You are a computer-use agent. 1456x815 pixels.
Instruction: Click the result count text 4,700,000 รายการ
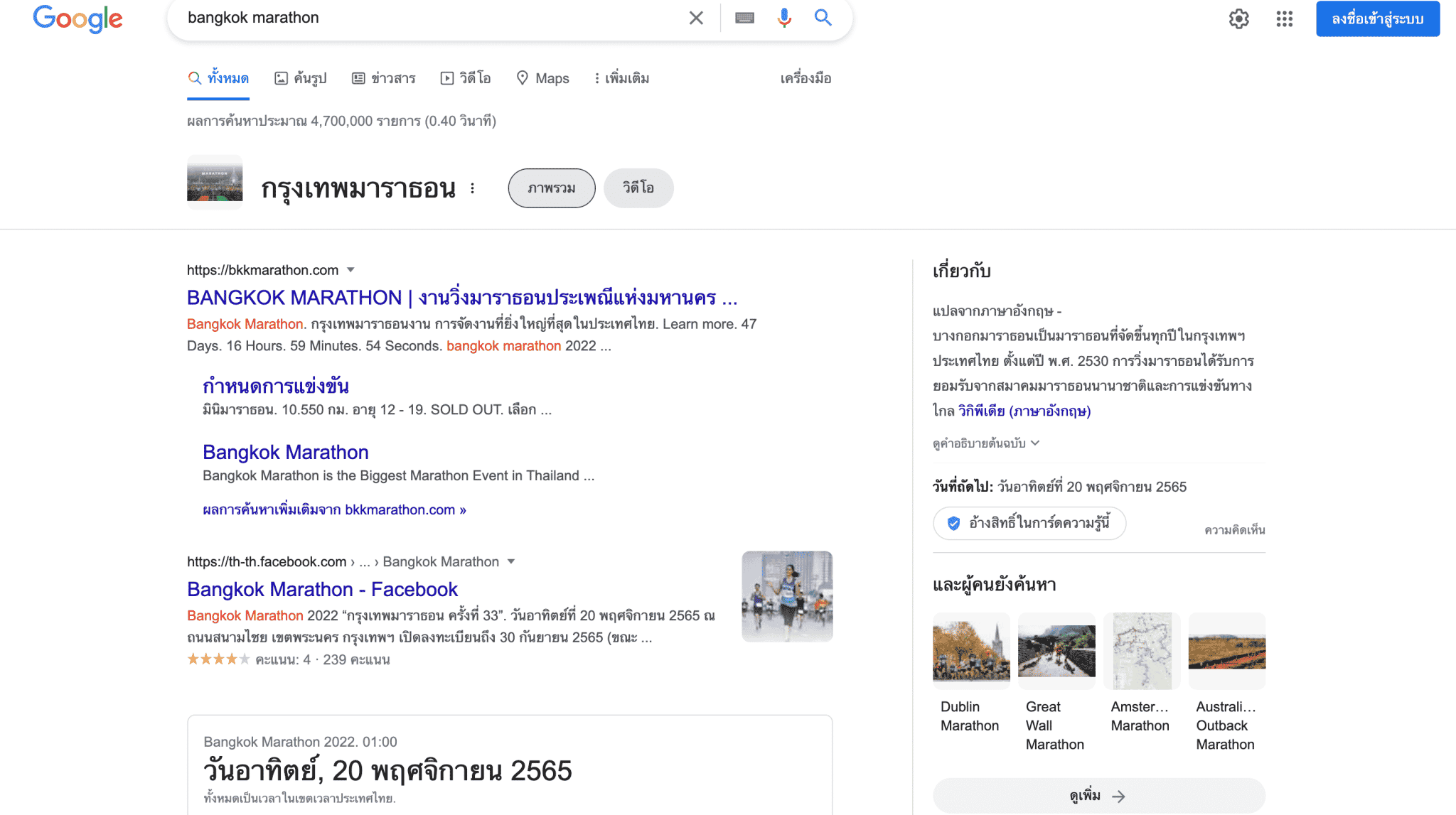tap(365, 122)
